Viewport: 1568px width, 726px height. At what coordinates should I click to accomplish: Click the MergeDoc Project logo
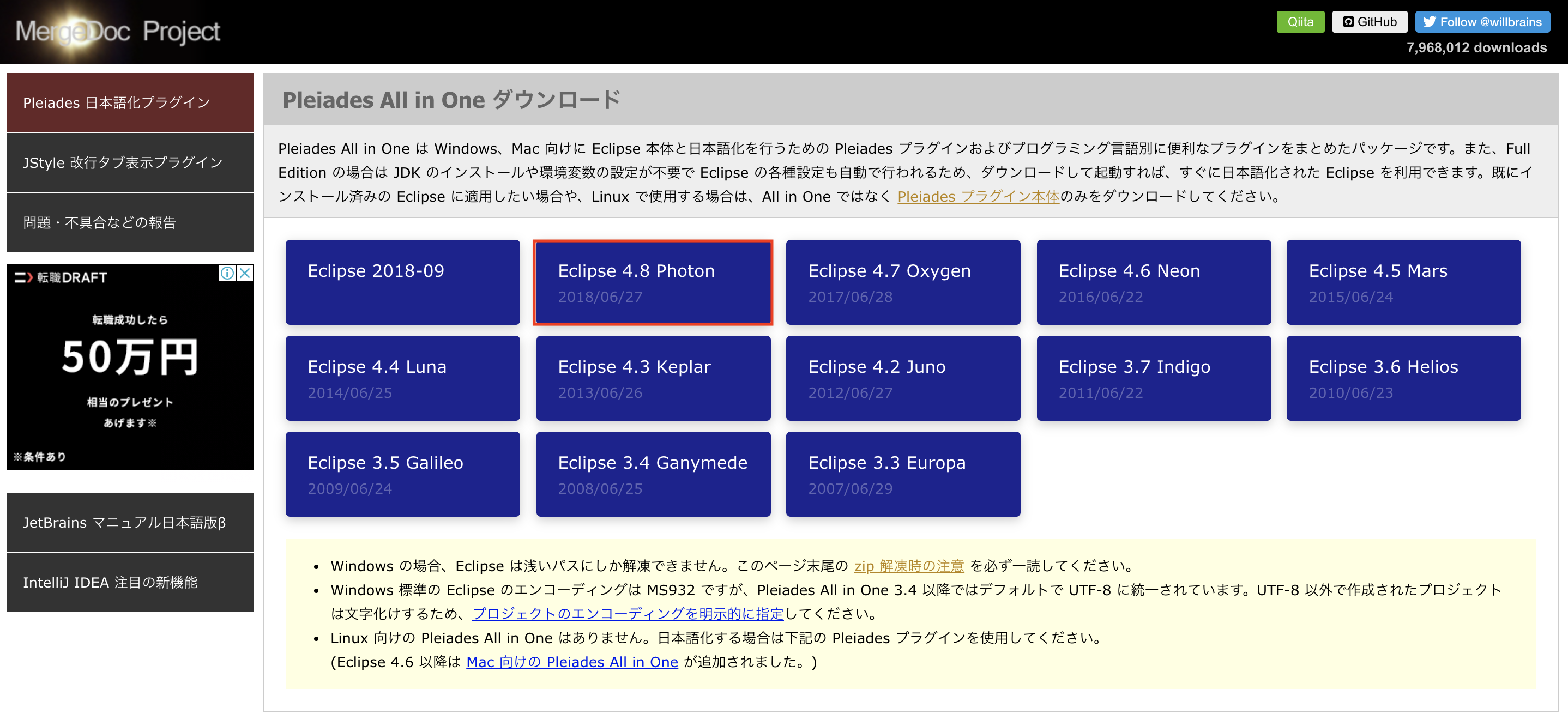[117, 32]
